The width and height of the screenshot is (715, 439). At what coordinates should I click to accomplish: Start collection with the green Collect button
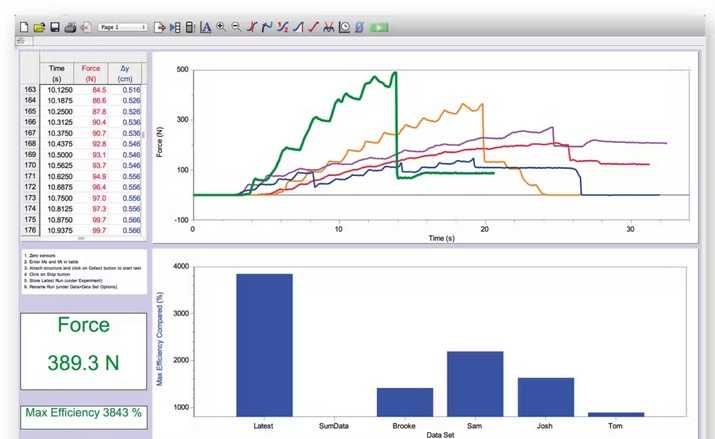(x=379, y=28)
